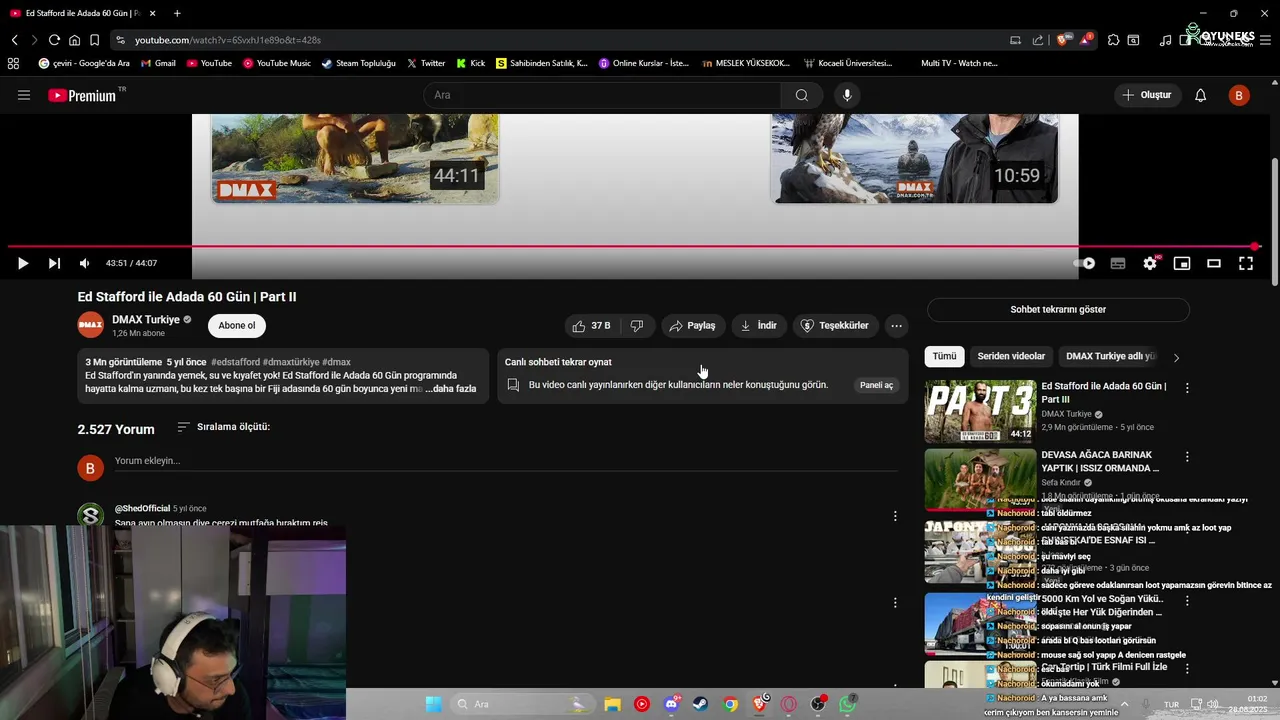1280x720 pixels.
Task: Select the Tümü filter chip
Action: coord(944,357)
